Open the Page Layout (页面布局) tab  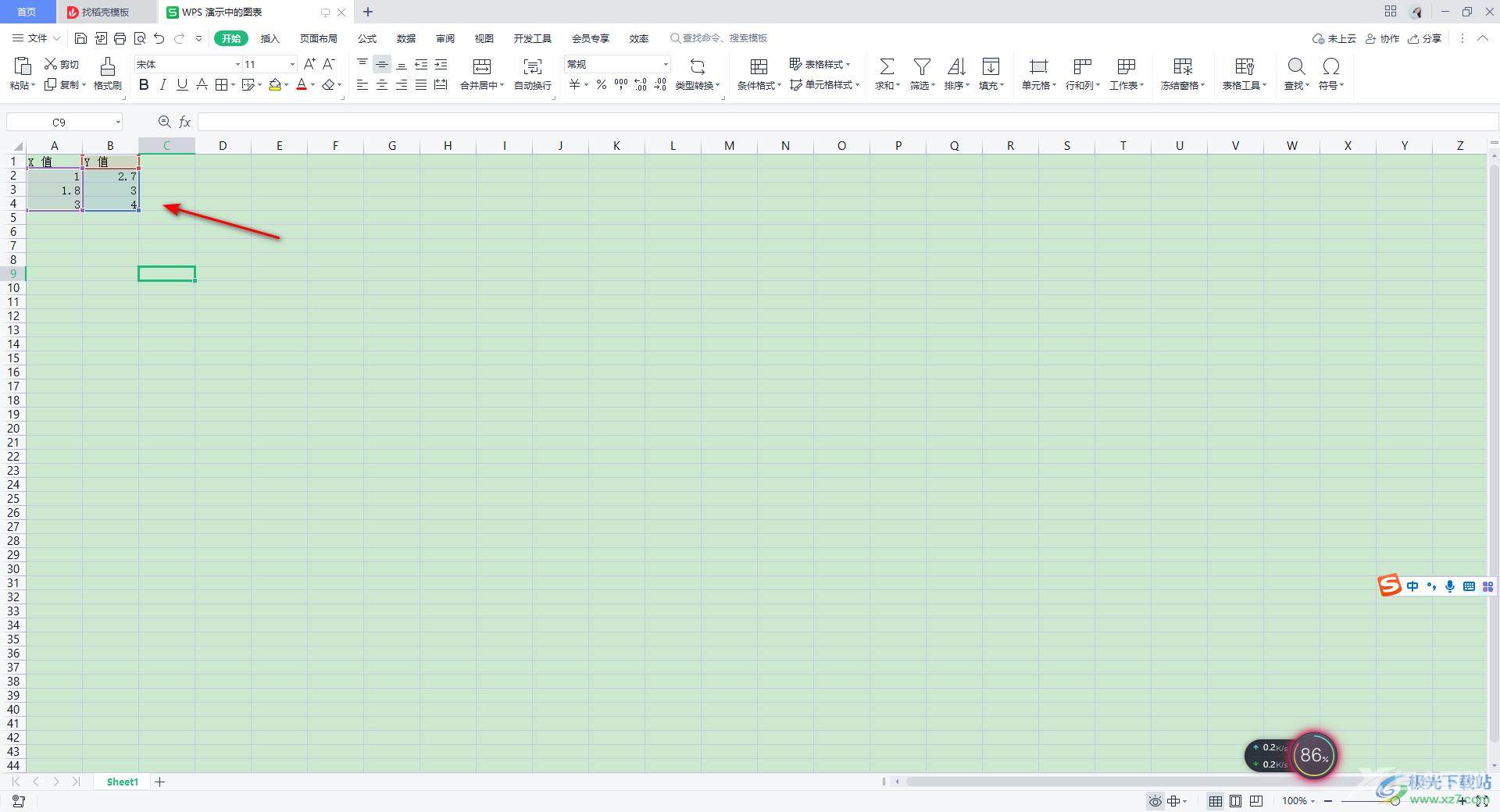(319, 38)
